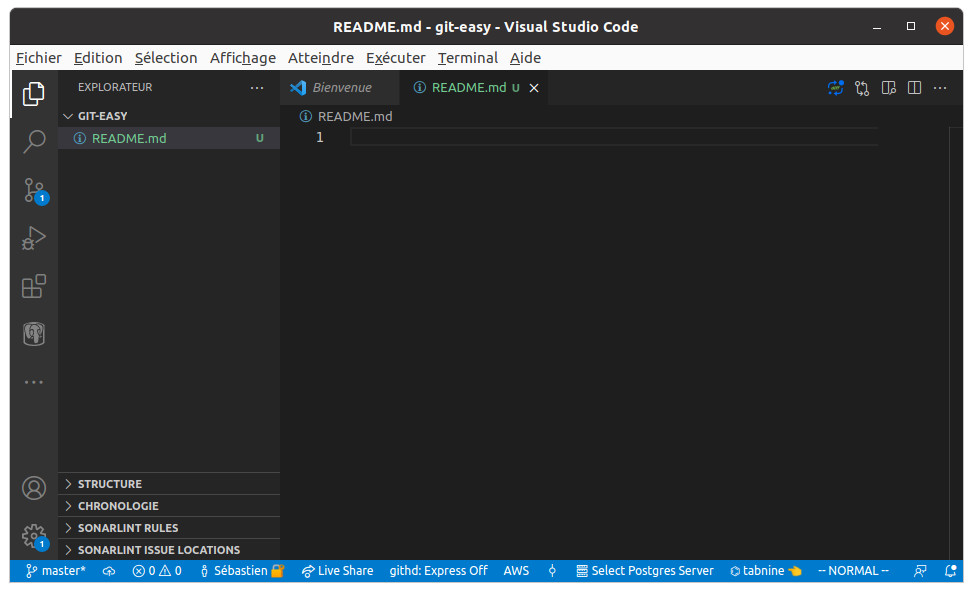Click line number 1 in gutter

[320, 137]
